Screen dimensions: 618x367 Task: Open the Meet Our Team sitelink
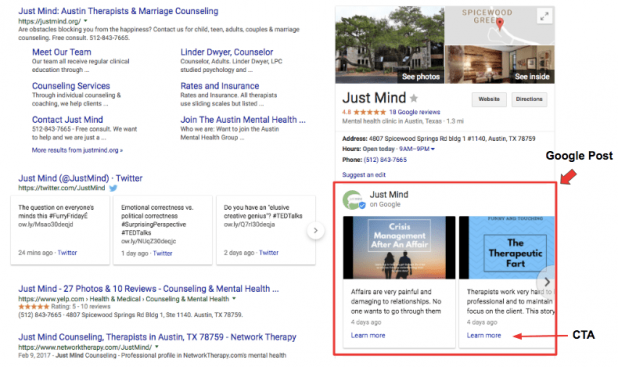[x=62, y=52]
